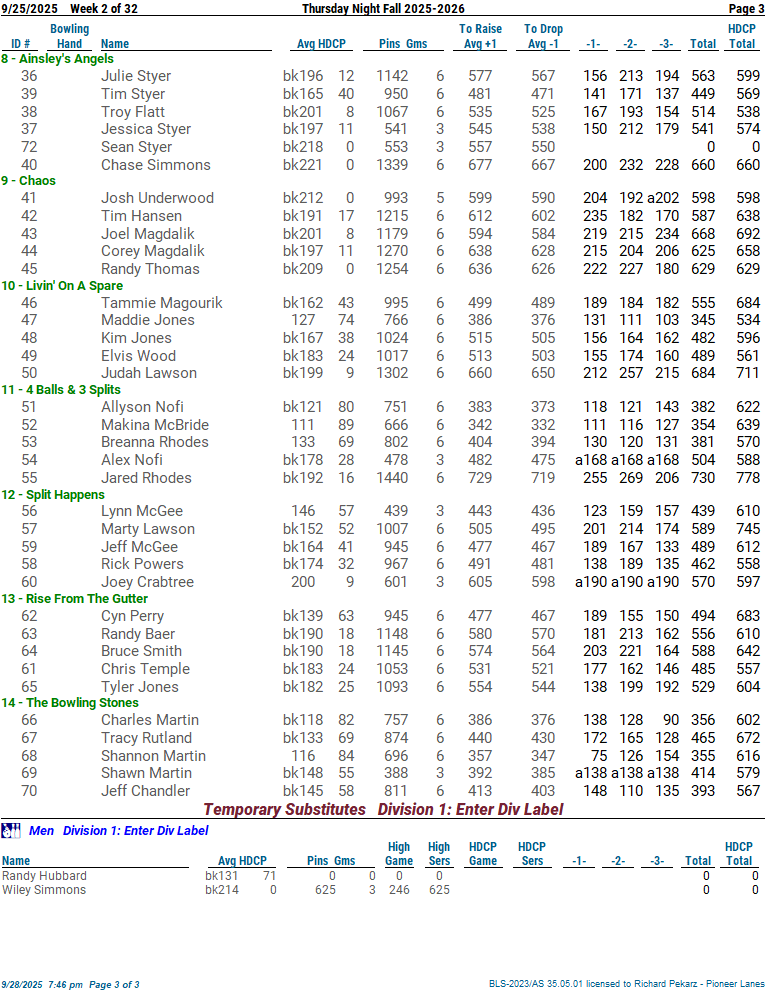
Task: Click bowler name Bruce Smith
Action: 142,652
